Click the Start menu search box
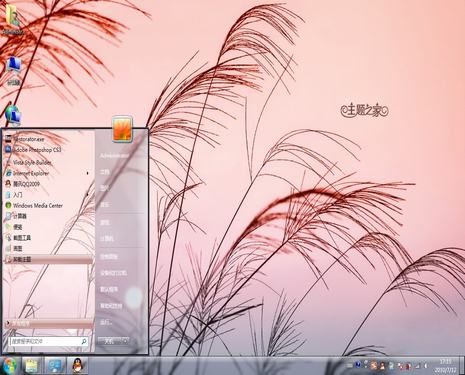The width and height of the screenshot is (465, 375). tap(49, 341)
